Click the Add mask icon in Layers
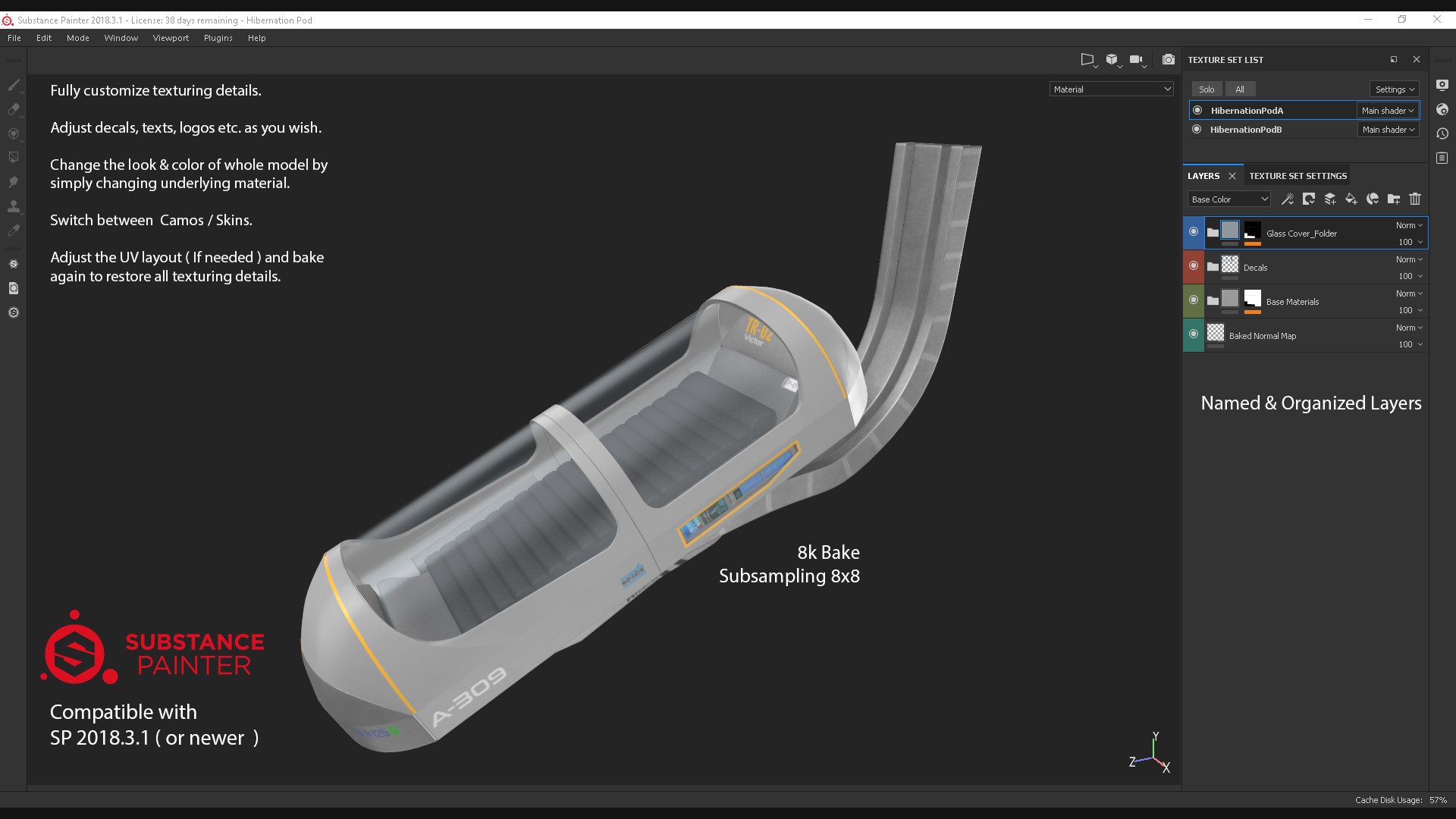Viewport: 1456px width, 819px height. (1309, 199)
